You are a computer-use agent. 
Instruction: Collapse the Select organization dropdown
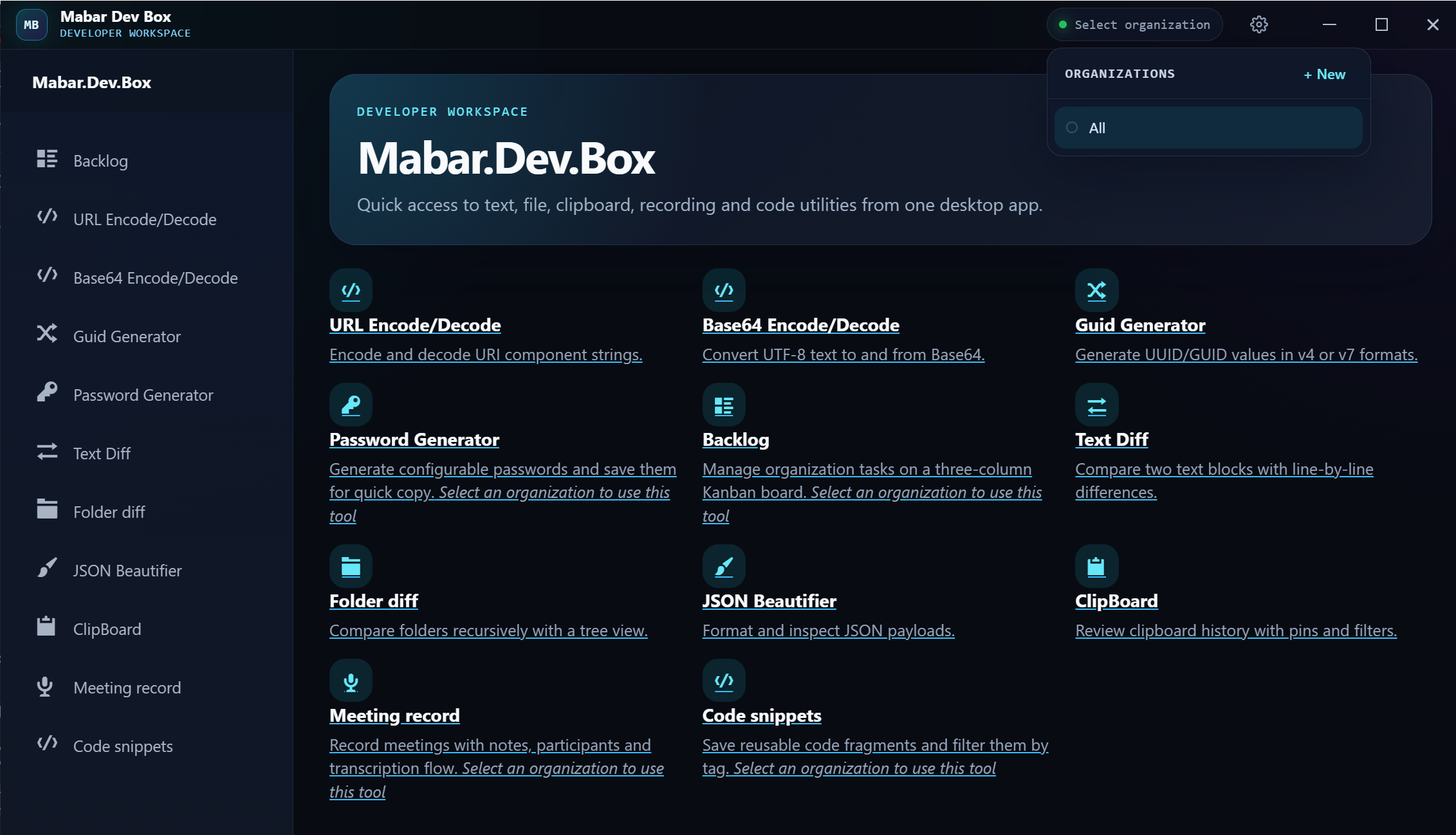click(1135, 24)
